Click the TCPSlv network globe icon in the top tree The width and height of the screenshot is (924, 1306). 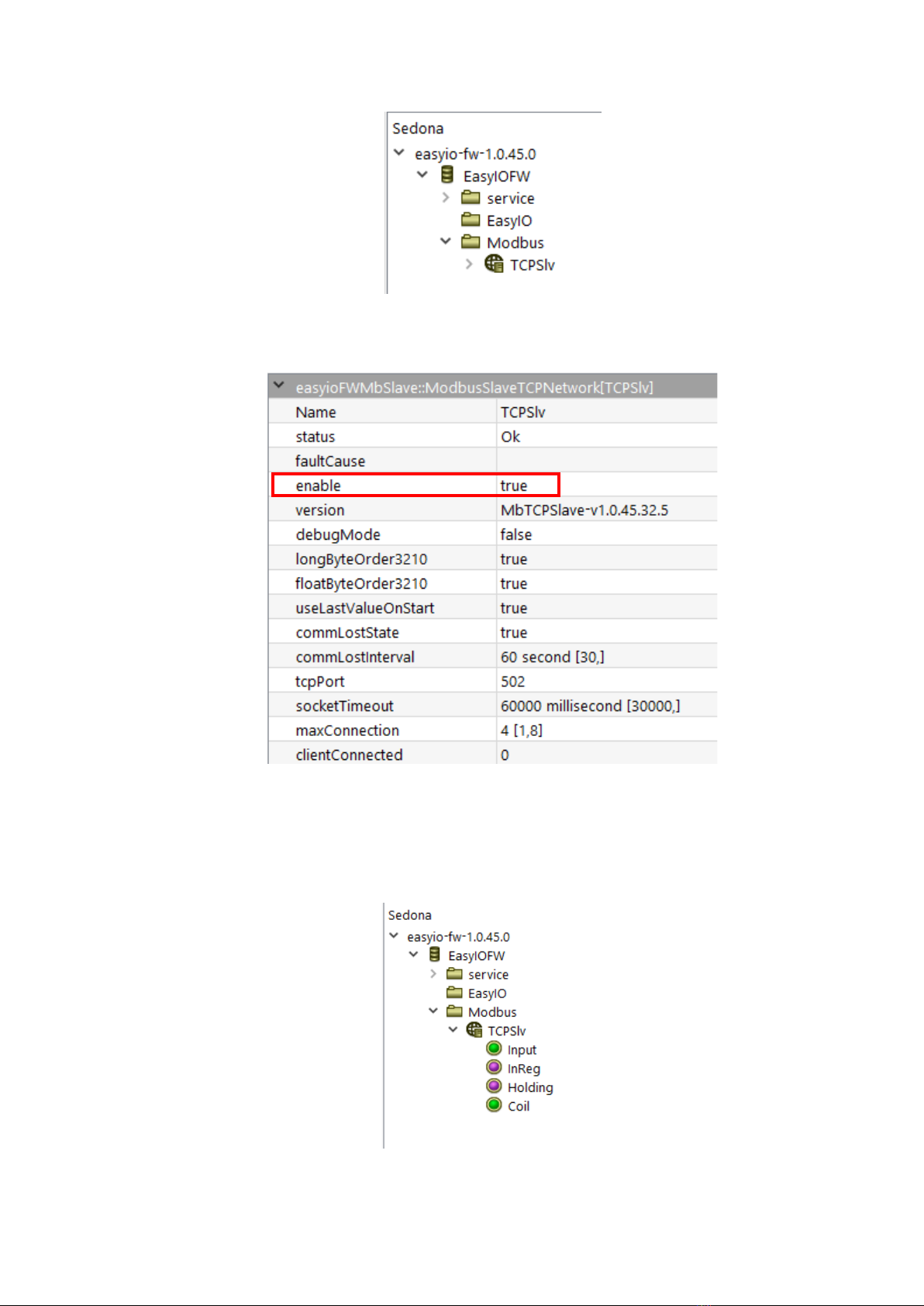coord(494,264)
